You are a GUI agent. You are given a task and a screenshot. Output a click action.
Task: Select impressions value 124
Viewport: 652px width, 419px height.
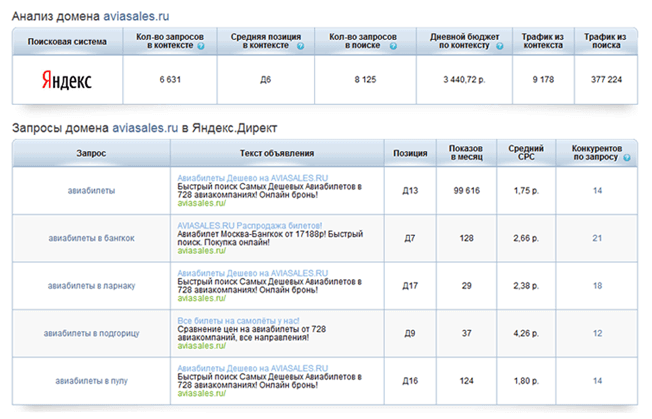467,381
